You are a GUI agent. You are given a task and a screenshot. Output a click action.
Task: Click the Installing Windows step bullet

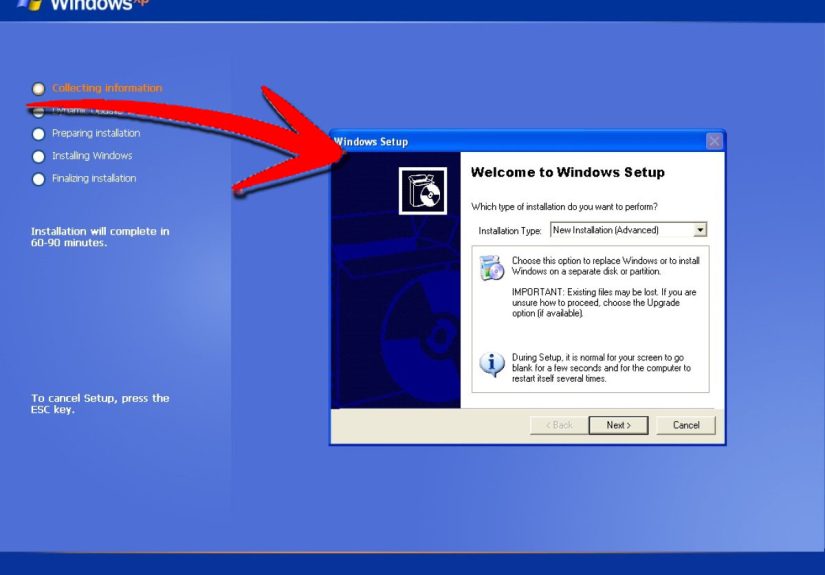click(38, 156)
